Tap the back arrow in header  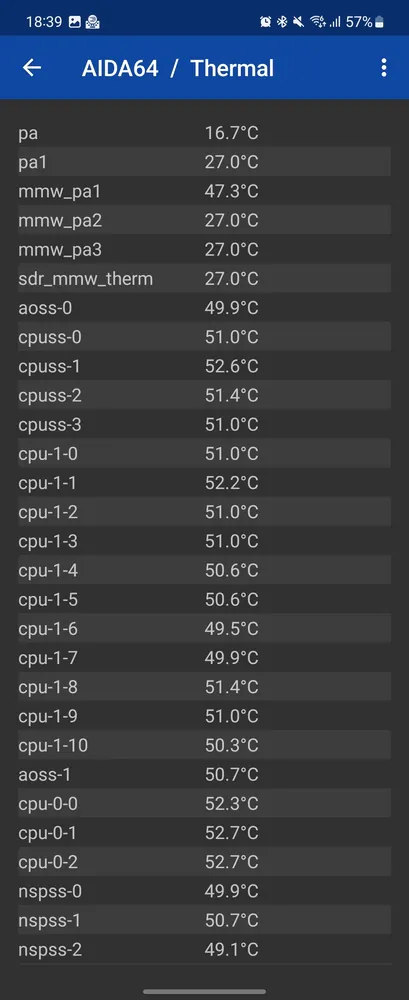point(32,68)
